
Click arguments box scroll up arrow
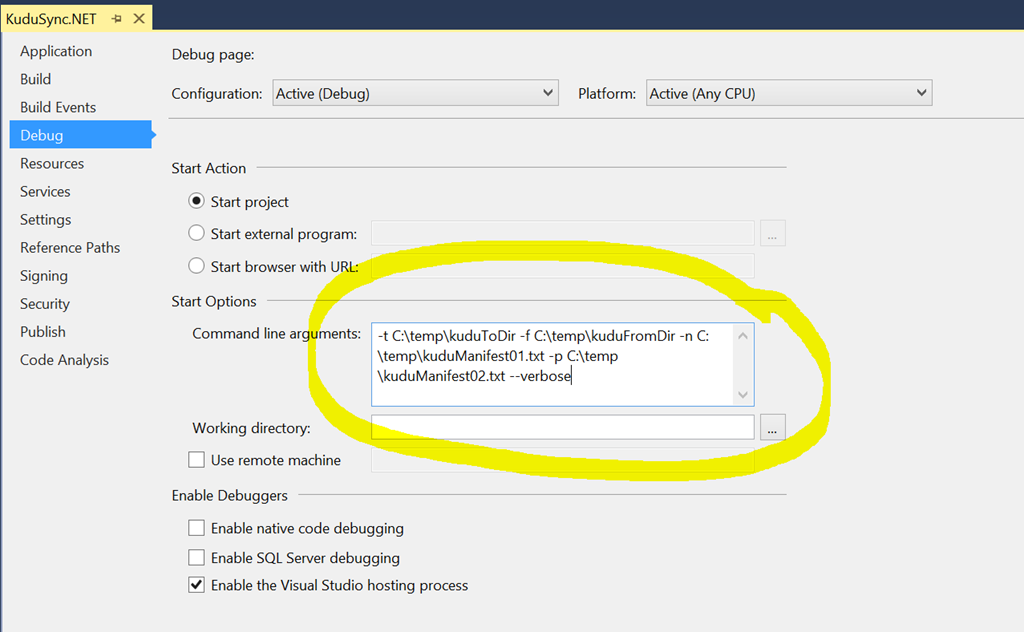(743, 336)
